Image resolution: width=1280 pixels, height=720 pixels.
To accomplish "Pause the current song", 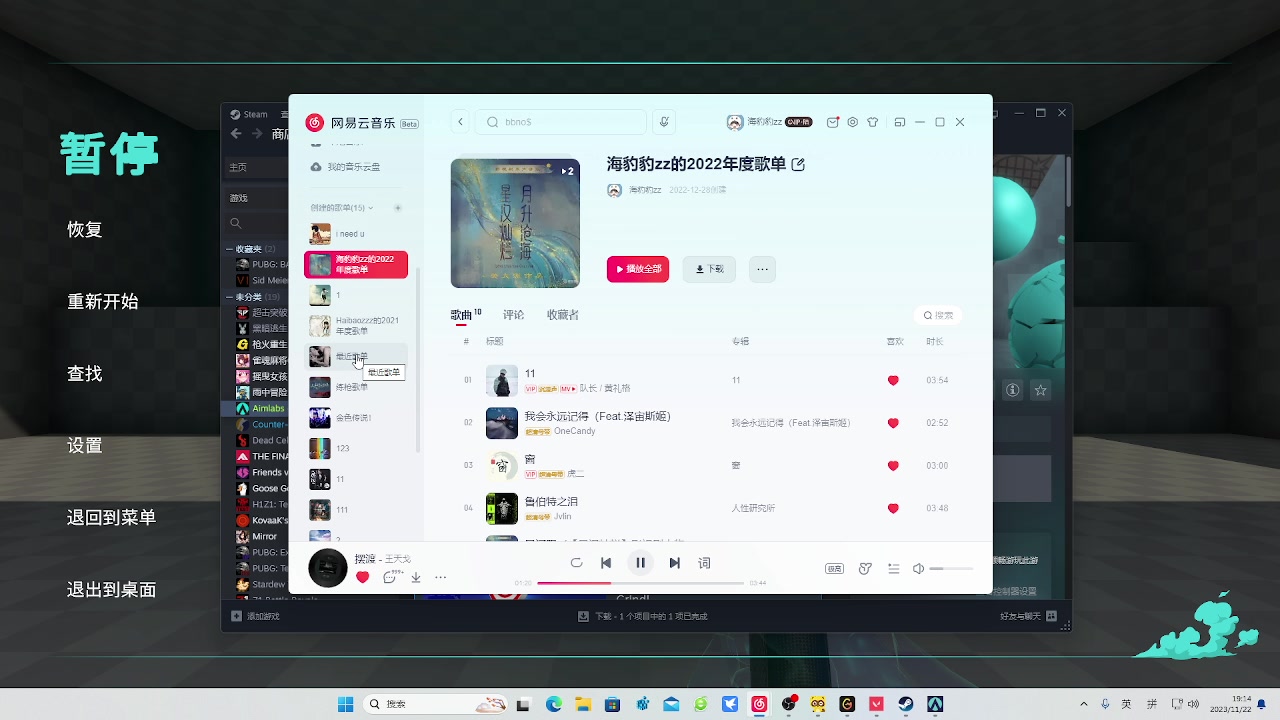I will pyautogui.click(x=640, y=563).
